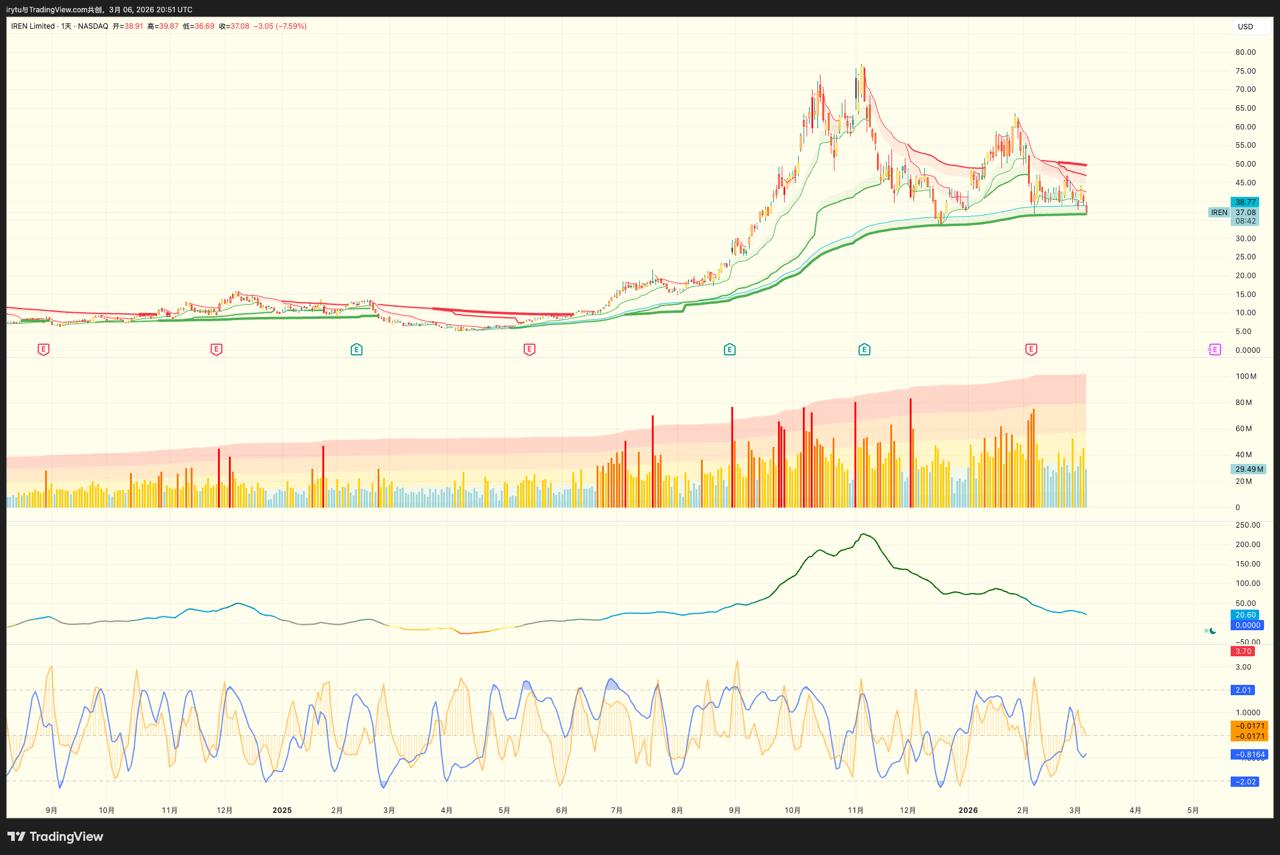Click the 38.77 cyan price label
Viewport: 1280px width, 855px height.
point(1245,202)
